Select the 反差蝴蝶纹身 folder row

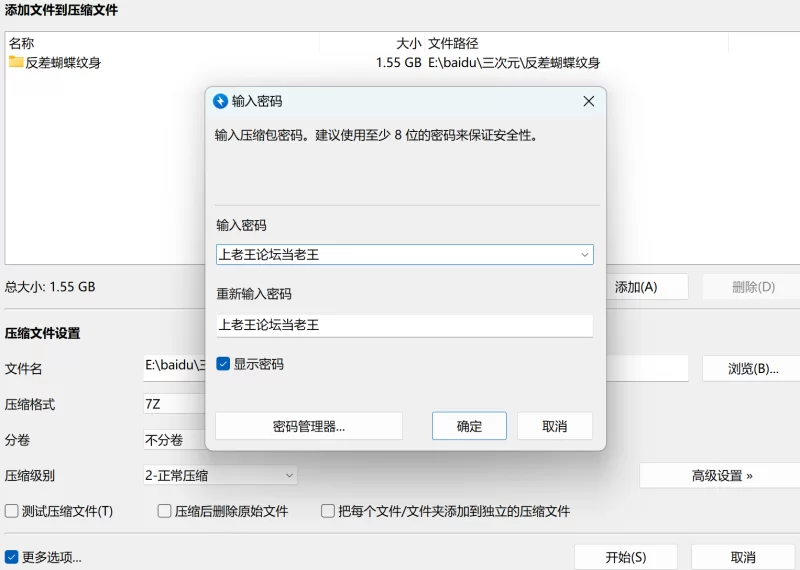click(x=403, y=63)
